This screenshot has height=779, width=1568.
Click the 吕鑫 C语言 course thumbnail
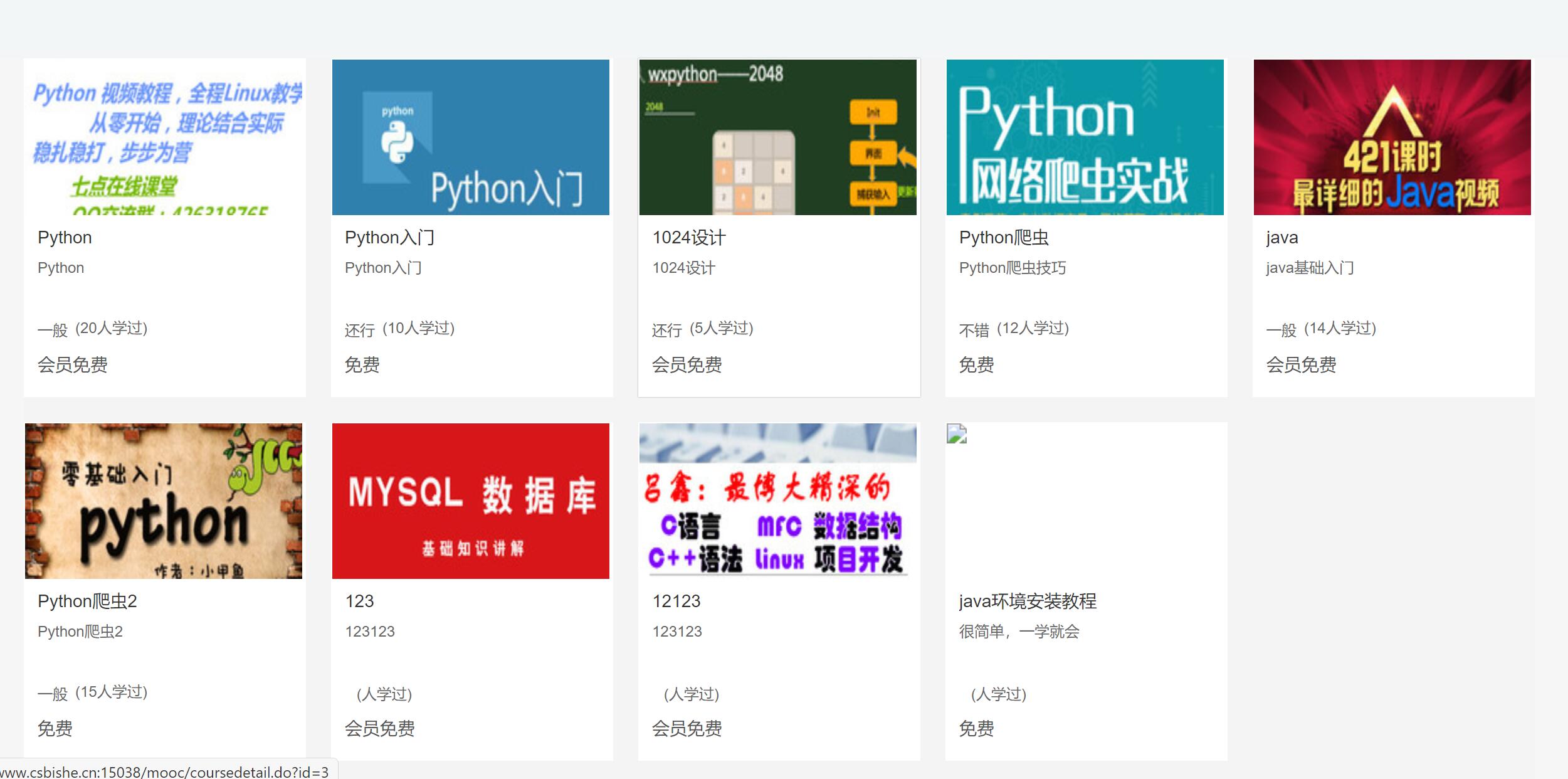[779, 501]
